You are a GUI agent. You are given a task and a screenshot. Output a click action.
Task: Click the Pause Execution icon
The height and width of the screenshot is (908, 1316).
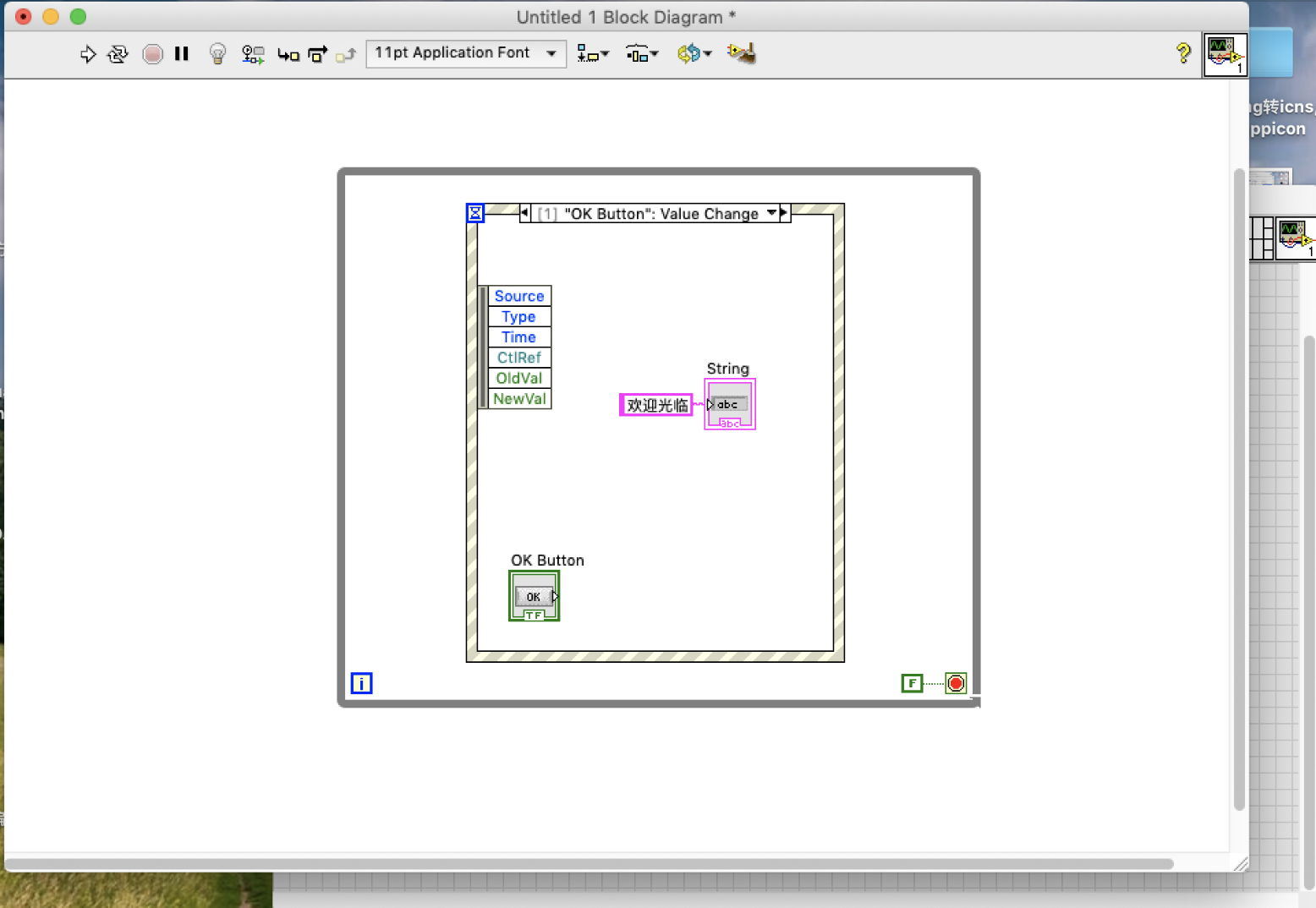point(182,53)
